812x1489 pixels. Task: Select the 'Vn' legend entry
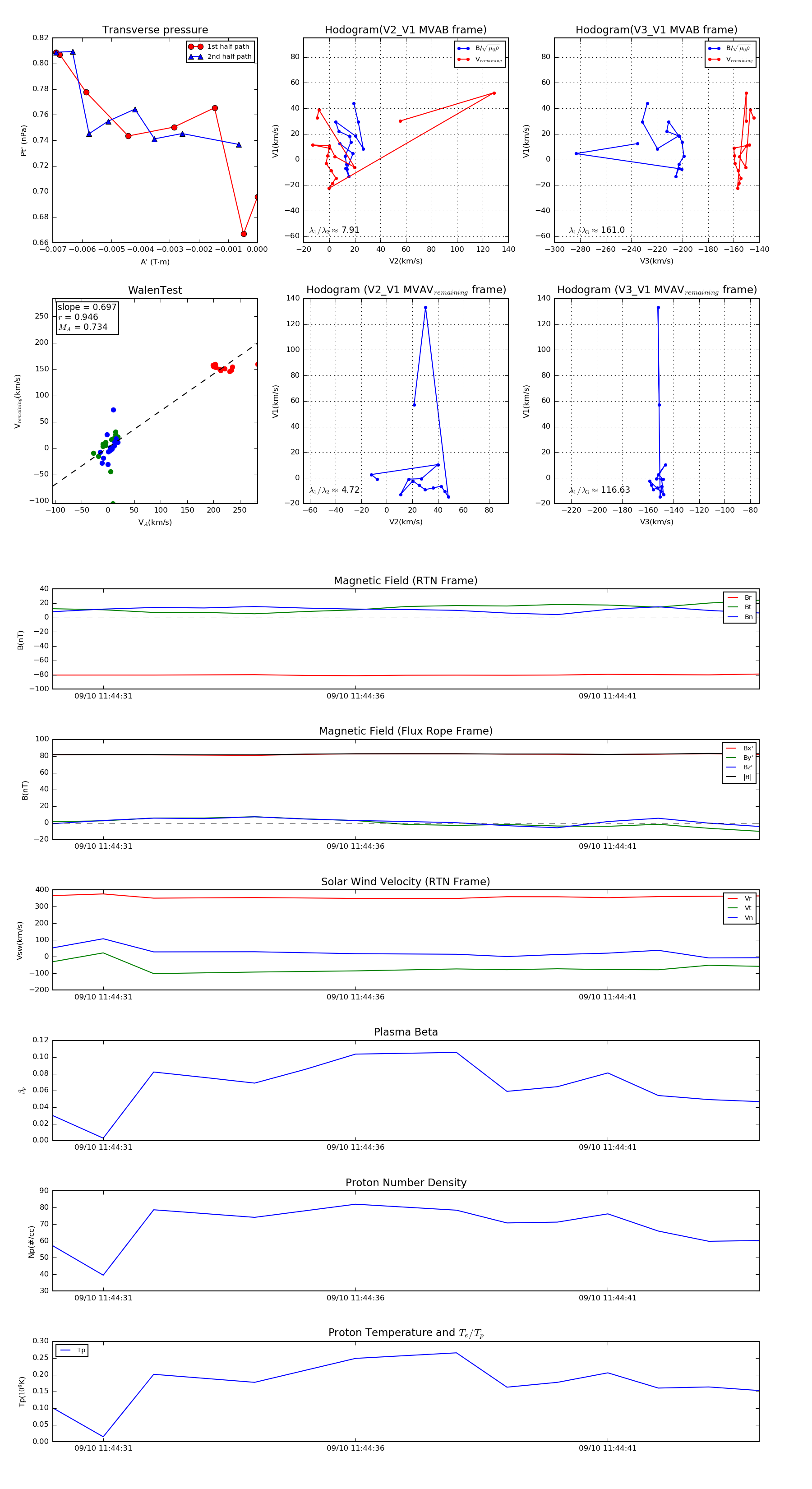point(740,918)
